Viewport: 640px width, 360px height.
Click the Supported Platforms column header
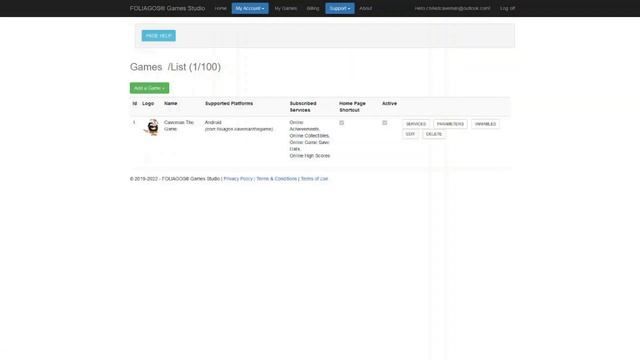(x=229, y=103)
